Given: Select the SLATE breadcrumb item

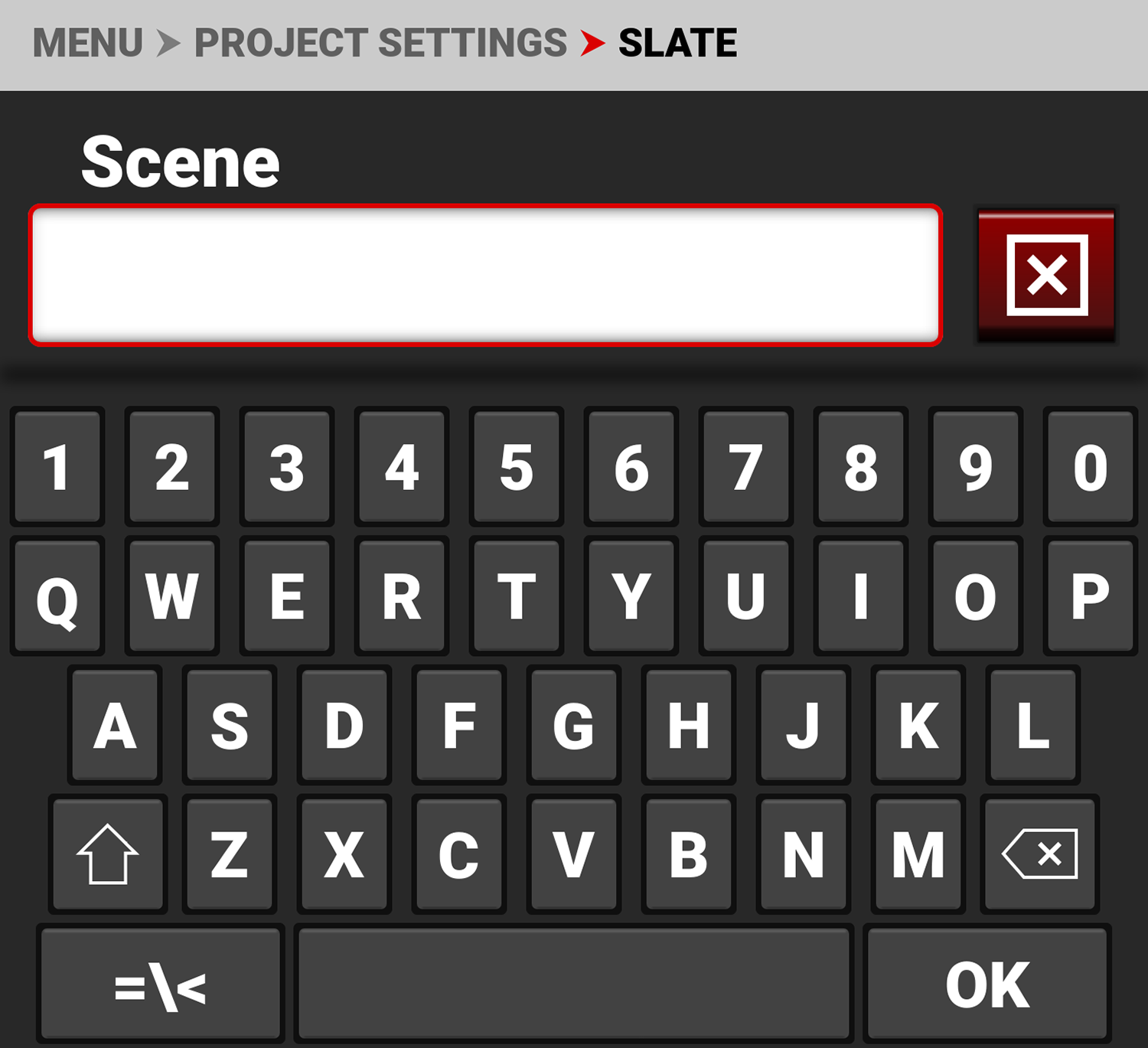Looking at the screenshot, I should (x=677, y=43).
